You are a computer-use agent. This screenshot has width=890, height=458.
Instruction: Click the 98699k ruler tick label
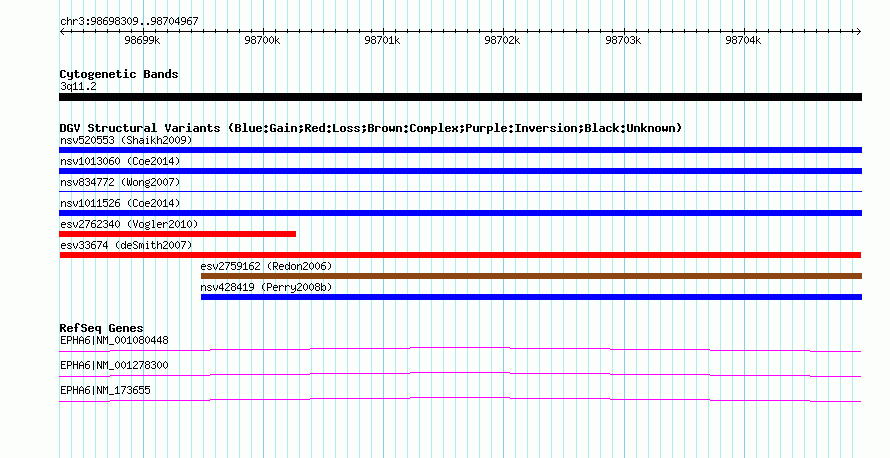(x=142, y=40)
